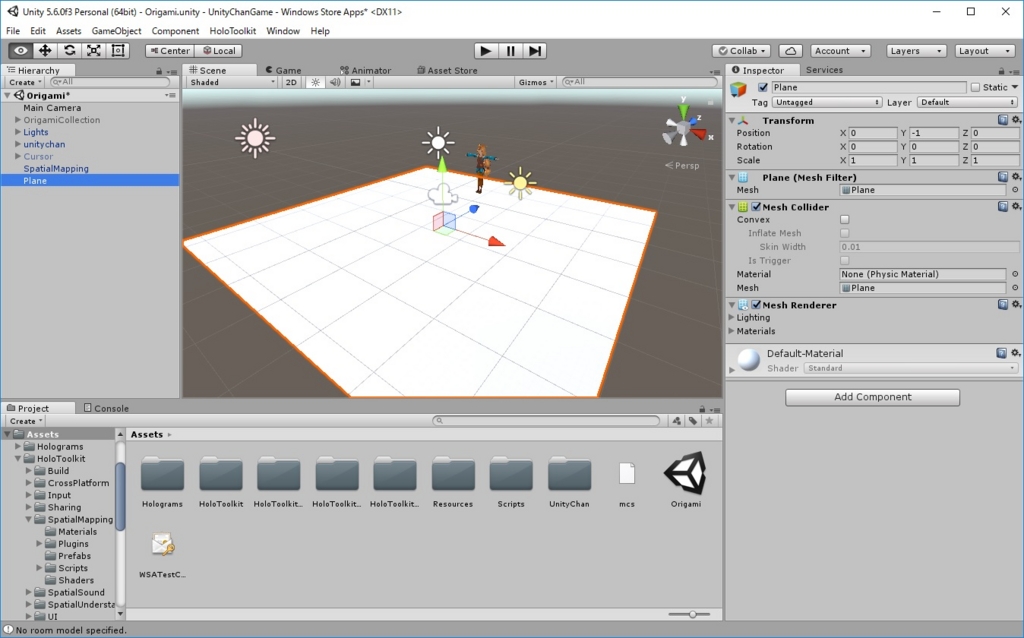Switch to the Game tab
1024x638 pixels.
point(283,70)
